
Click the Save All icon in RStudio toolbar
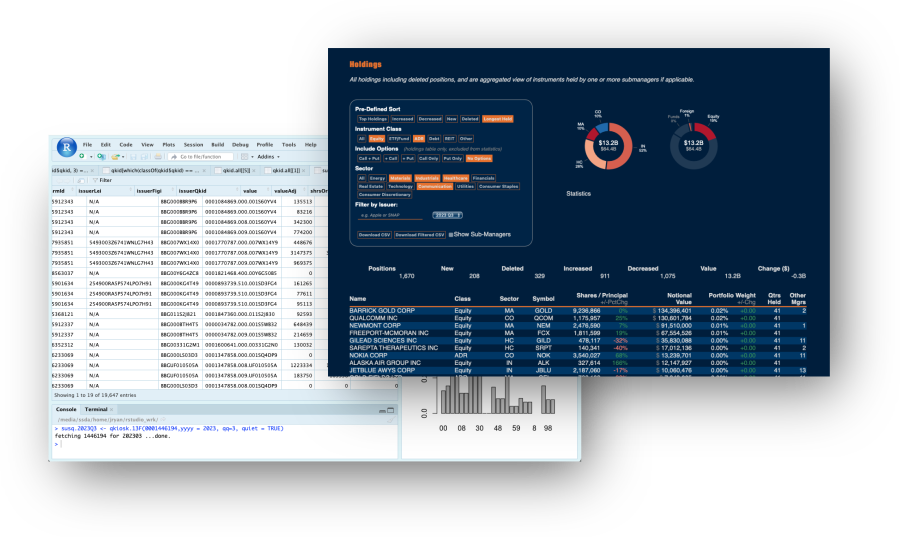coord(144,157)
